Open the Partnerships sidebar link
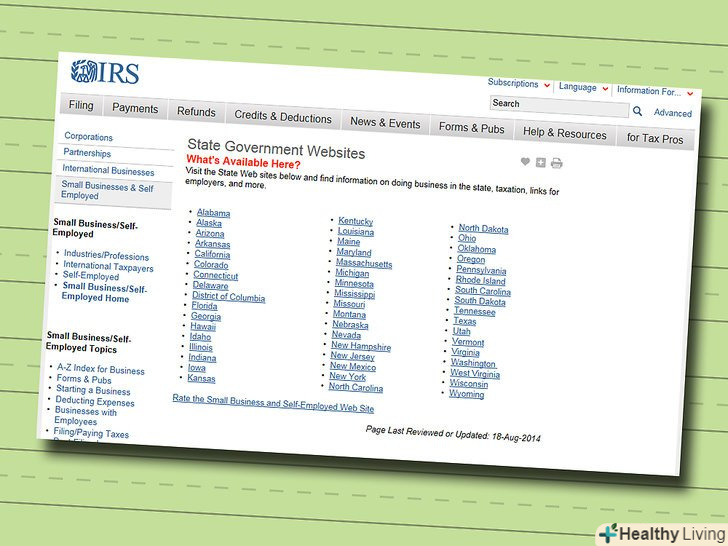The image size is (728, 546). [x=87, y=153]
